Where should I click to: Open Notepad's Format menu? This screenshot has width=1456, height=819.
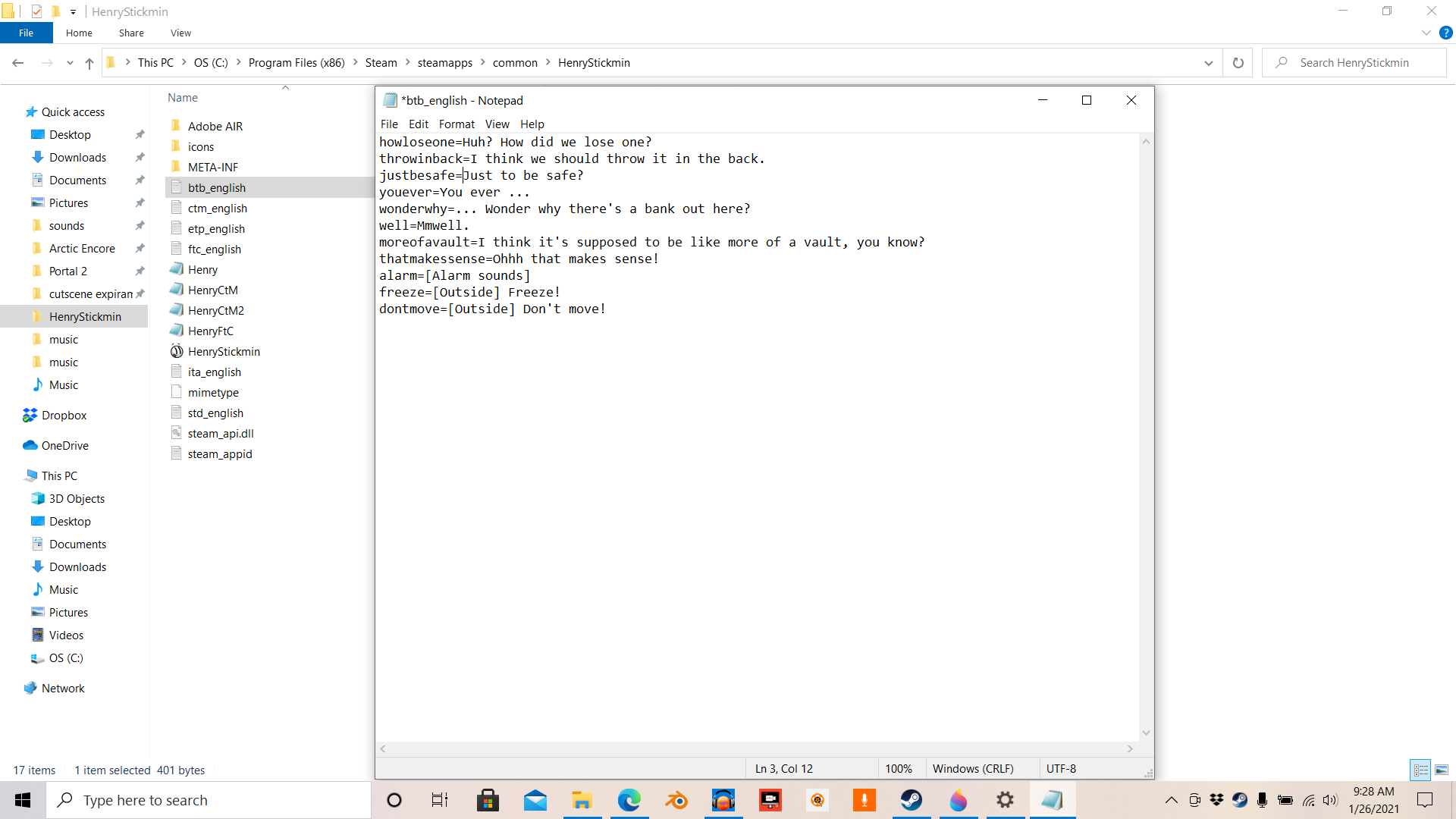[457, 124]
